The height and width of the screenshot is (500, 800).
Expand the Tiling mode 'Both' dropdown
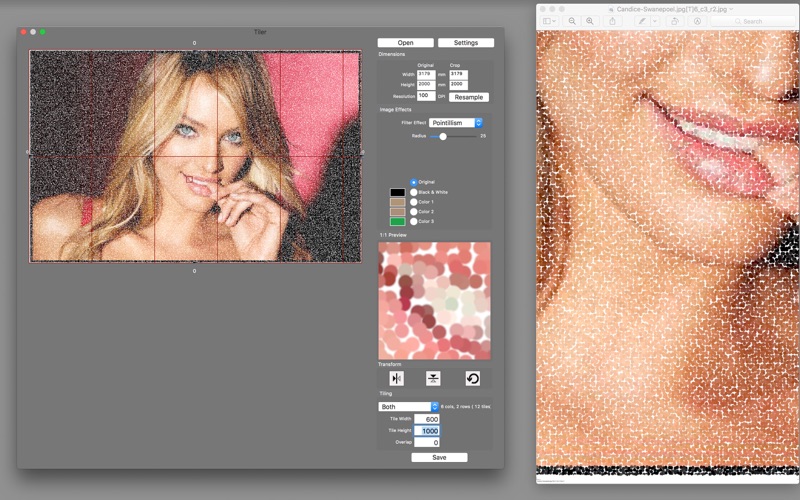(409, 407)
